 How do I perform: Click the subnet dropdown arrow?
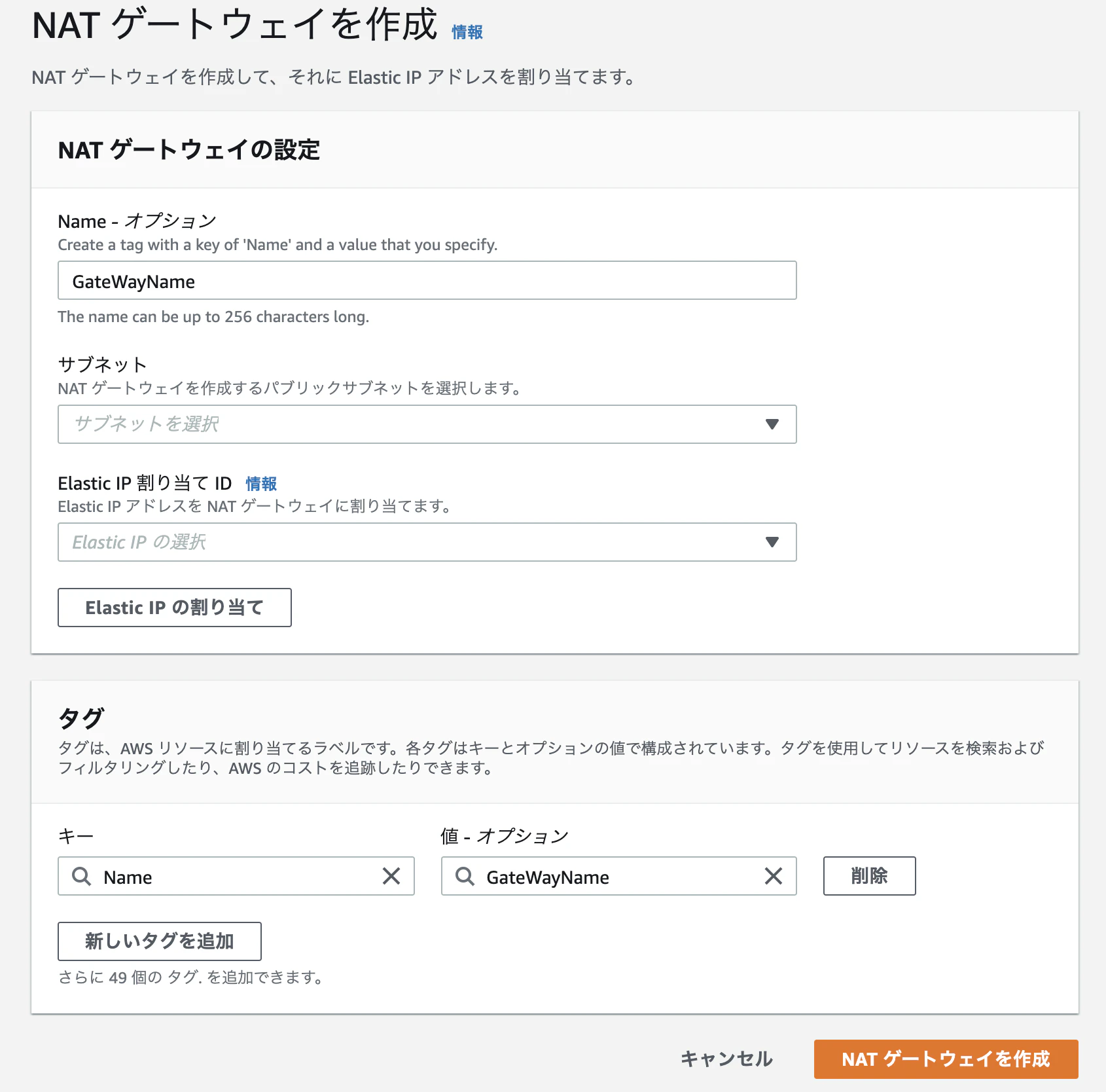[772, 424]
